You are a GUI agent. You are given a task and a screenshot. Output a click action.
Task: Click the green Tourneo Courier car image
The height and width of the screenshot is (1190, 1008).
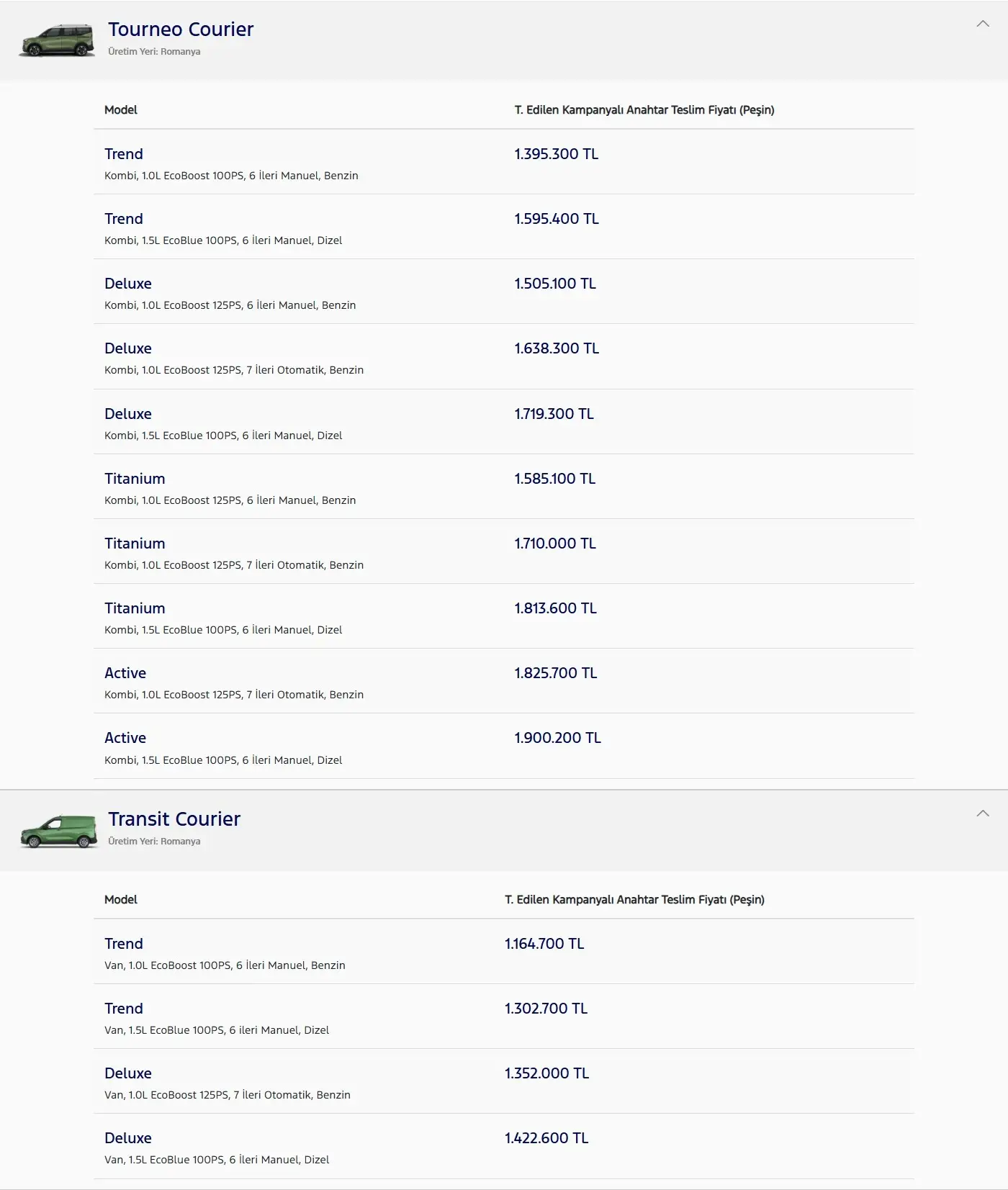[57, 40]
